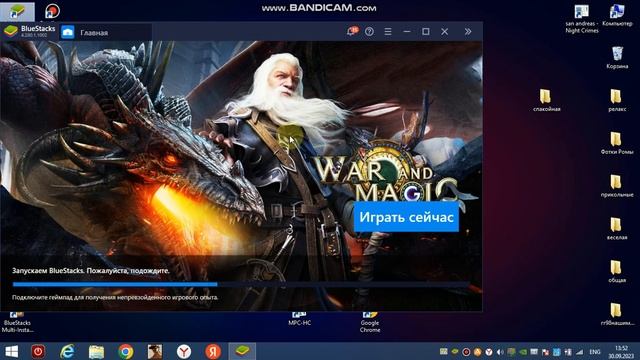Select the релакс desktop folder
Screen dimensions: 640x360
[x=617, y=100]
